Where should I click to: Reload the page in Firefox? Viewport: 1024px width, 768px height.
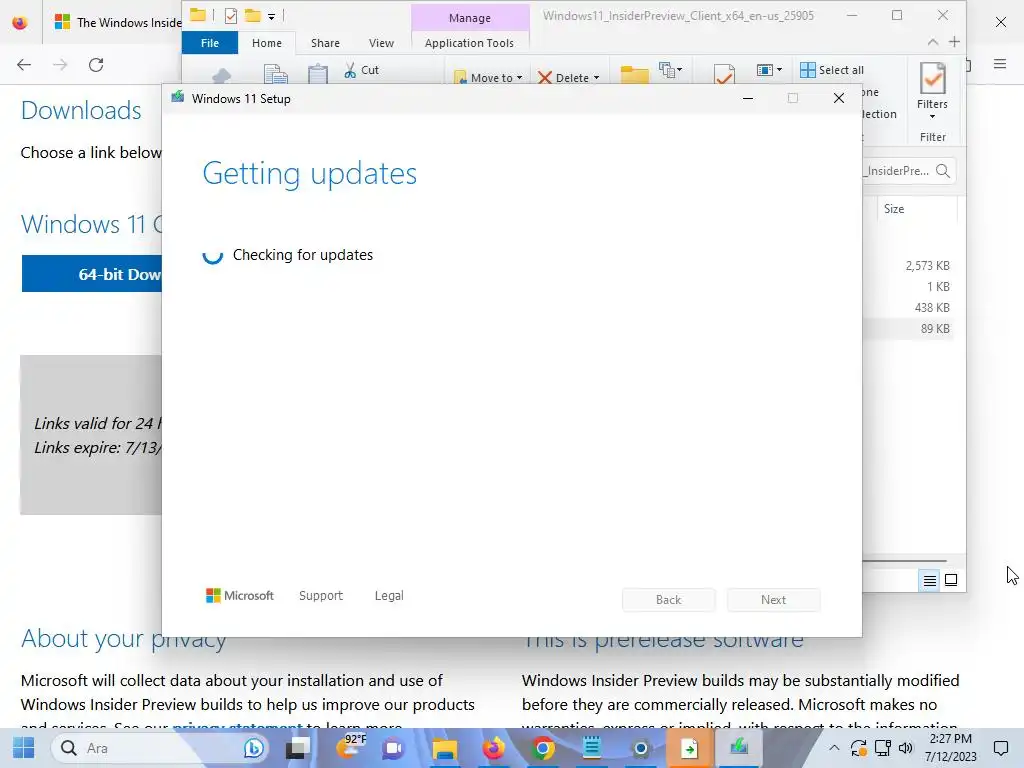[x=96, y=65]
